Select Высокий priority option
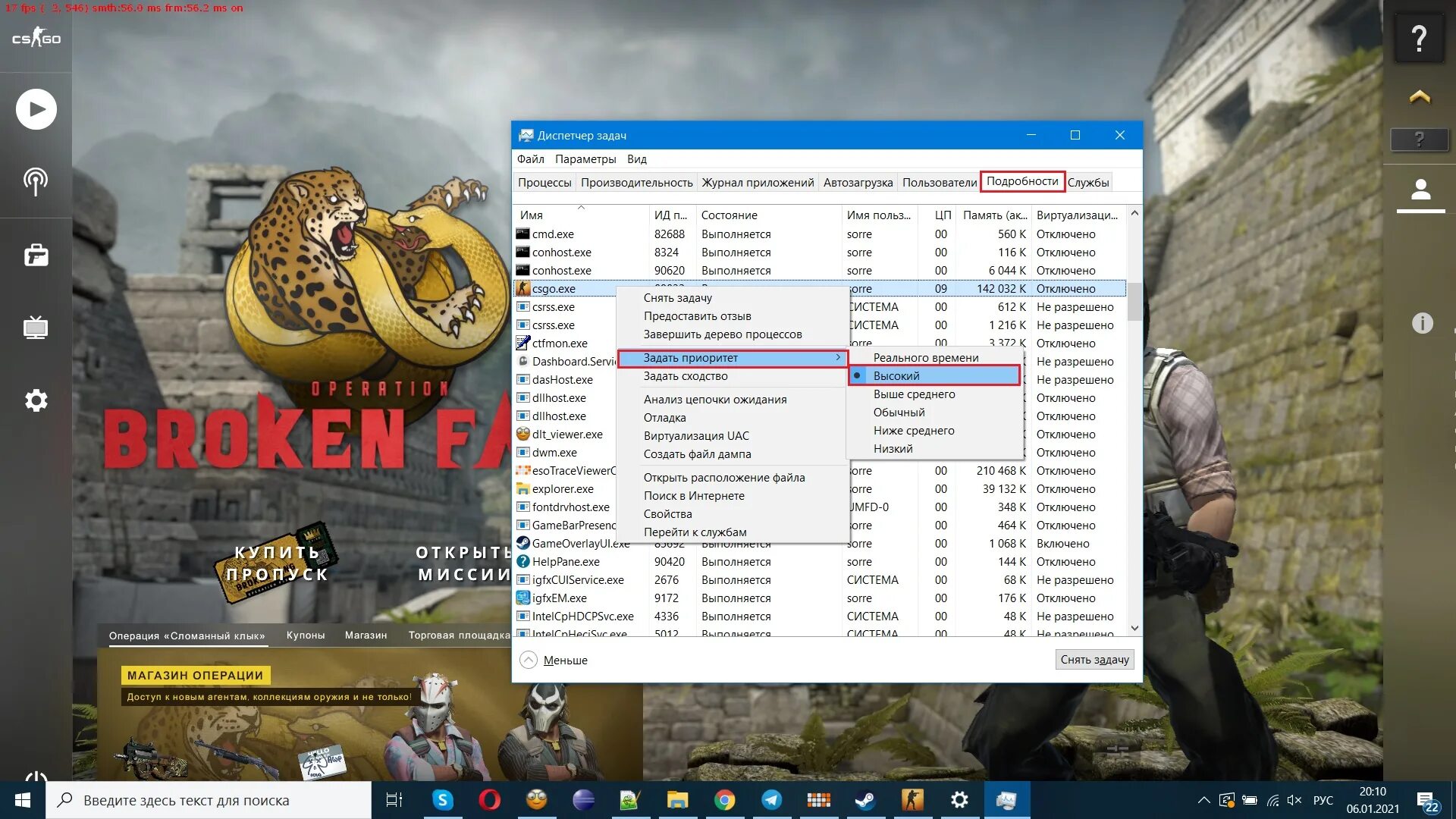The width and height of the screenshot is (1456, 819). click(936, 375)
